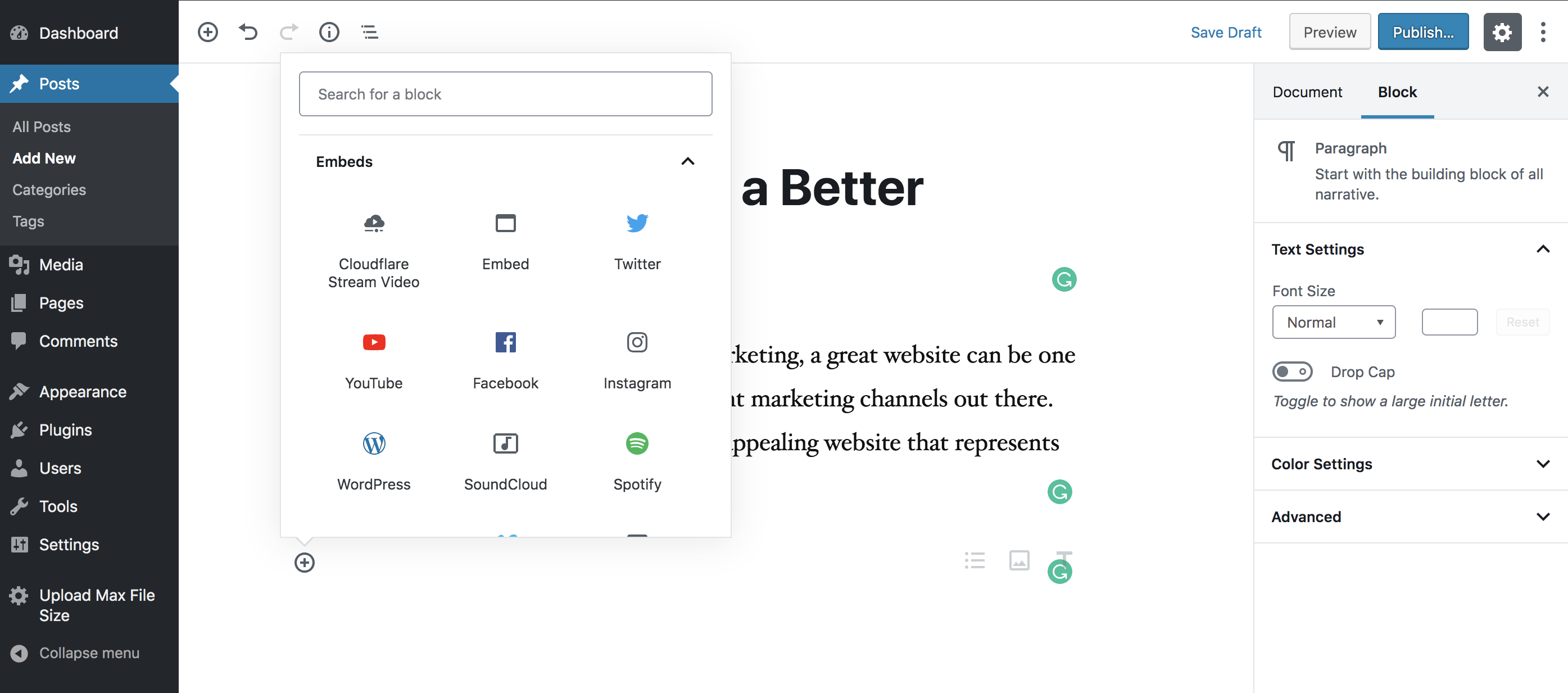Switch to the Document tab
This screenshot has height=693, width=1568.
pos(1307,91)
